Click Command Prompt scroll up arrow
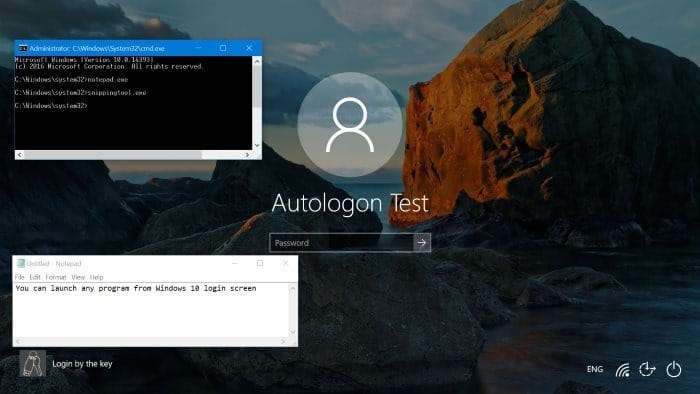 (x=257, y=62)
